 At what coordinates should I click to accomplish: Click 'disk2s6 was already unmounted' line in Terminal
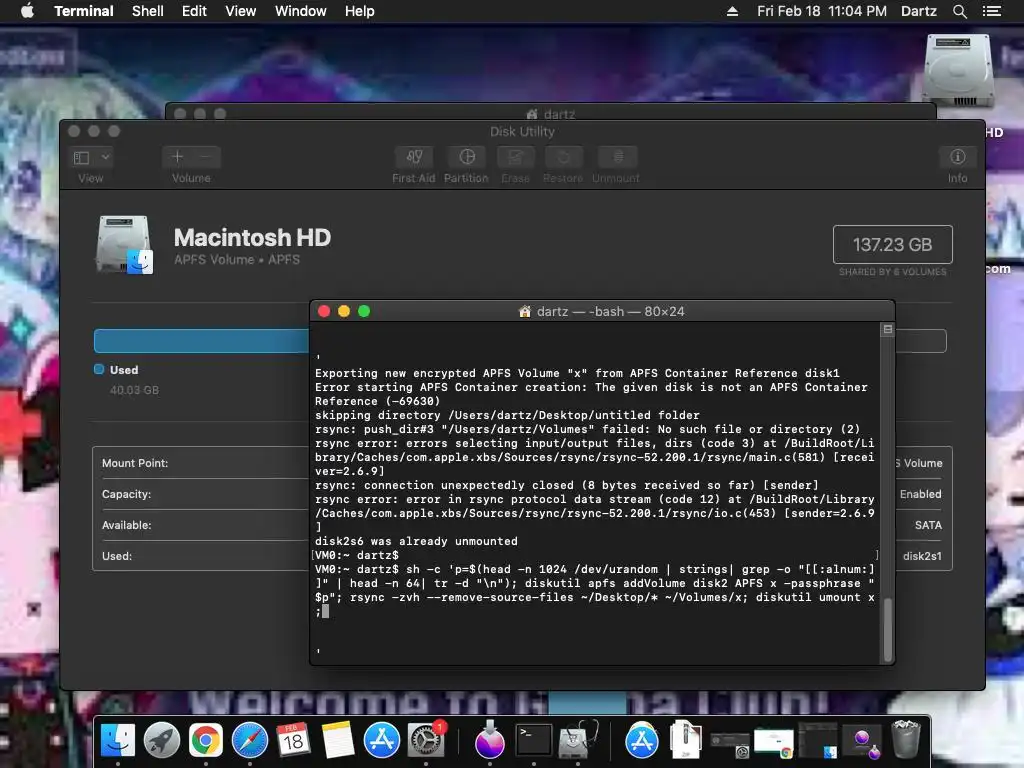(x=416, y=541)
